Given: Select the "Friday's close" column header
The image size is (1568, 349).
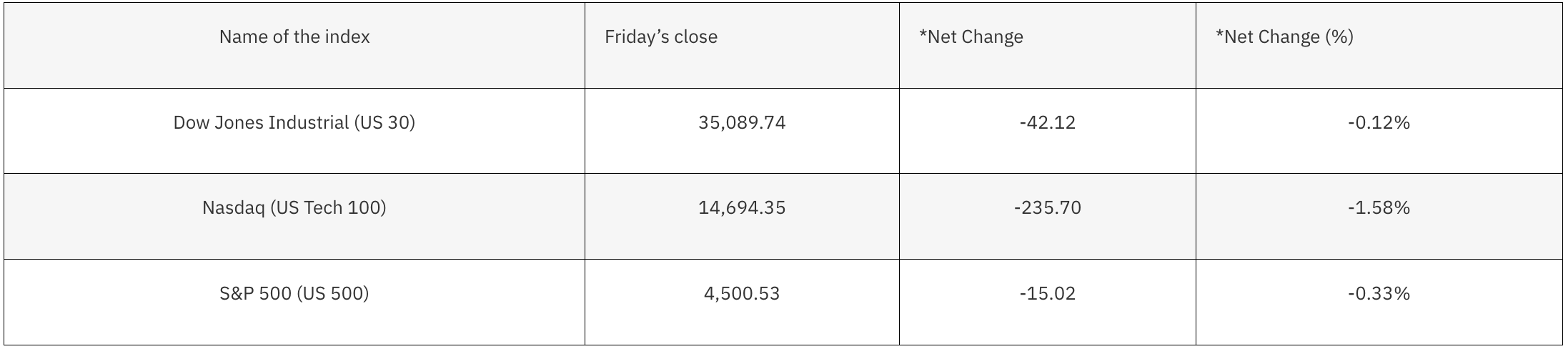Looking at the screenshot, I should pyautogui.click(x=660, y=37).
